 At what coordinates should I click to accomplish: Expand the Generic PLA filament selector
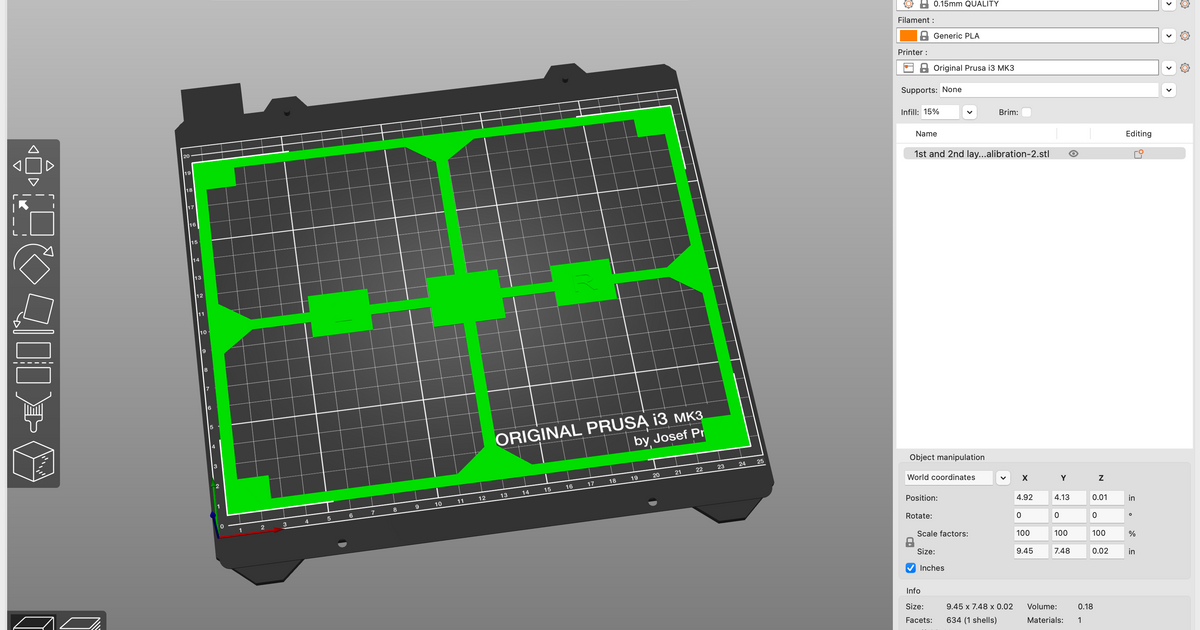(1168, 35)
